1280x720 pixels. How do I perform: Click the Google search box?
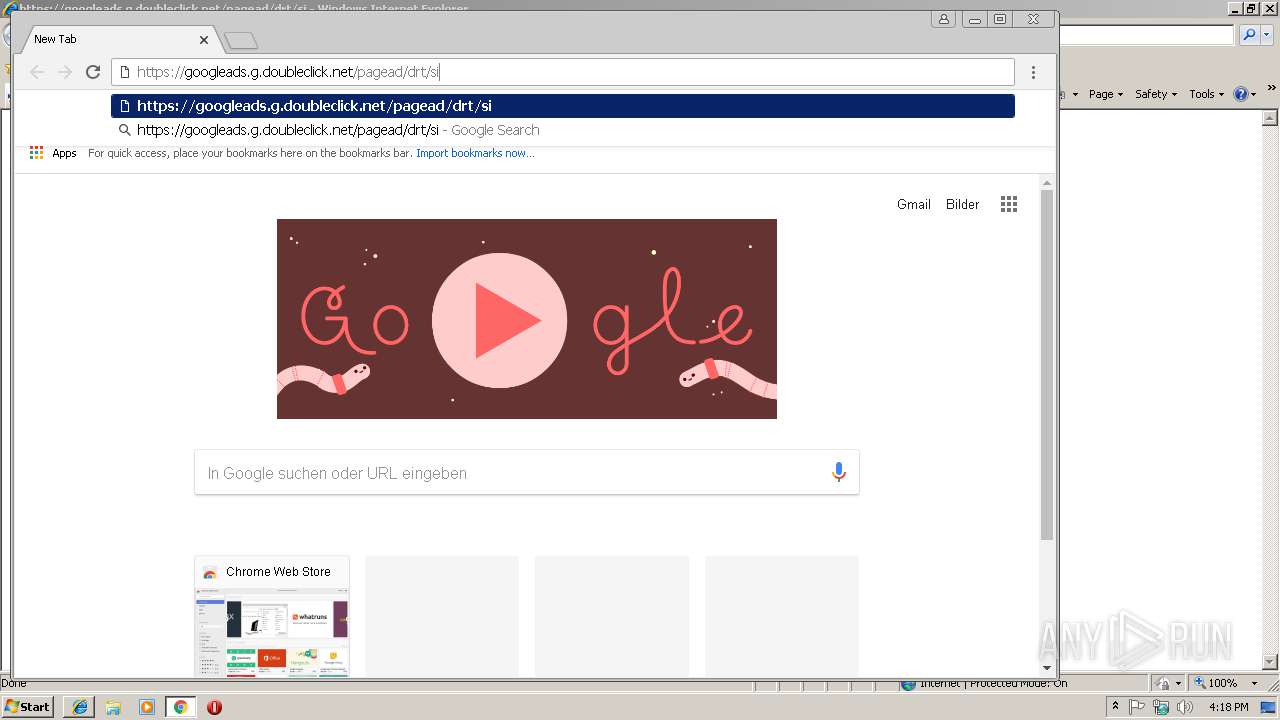pyautogui.click(x=527, y=473)
